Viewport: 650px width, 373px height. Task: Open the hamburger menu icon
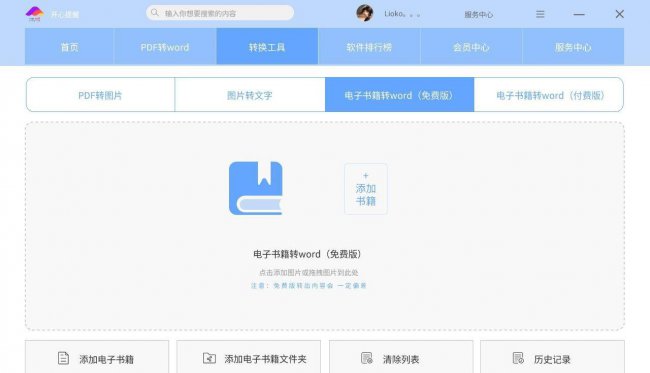click(x=540, y=14)
